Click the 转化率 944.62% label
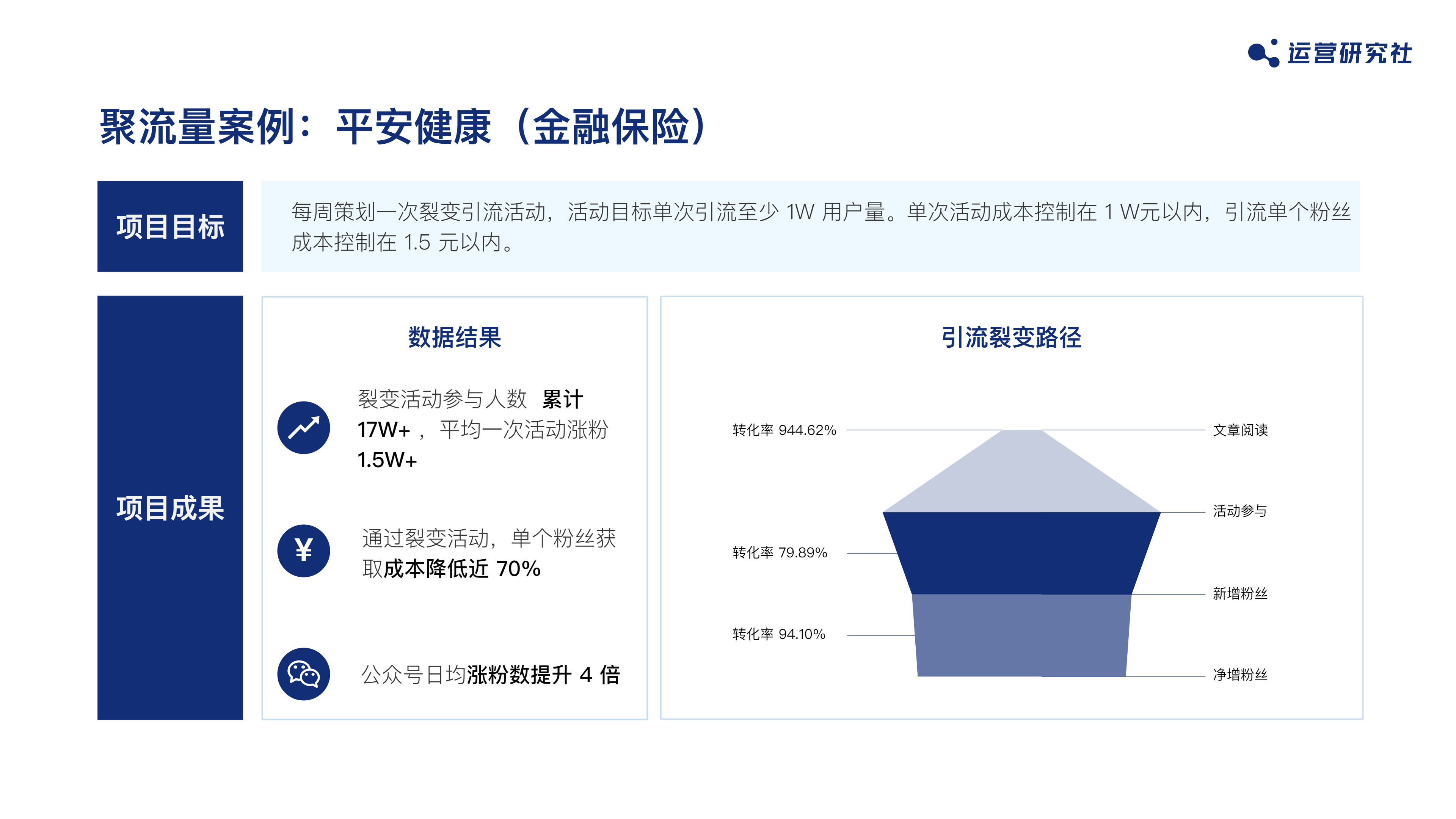The width and height of the screenshot is (1456, 819). [784, 430]
